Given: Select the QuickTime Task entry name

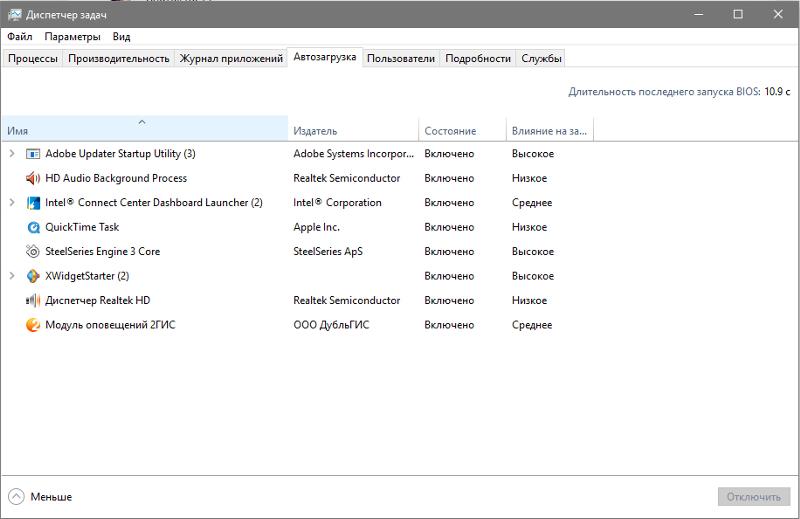Looking at the screenshot, I should 82,227.
